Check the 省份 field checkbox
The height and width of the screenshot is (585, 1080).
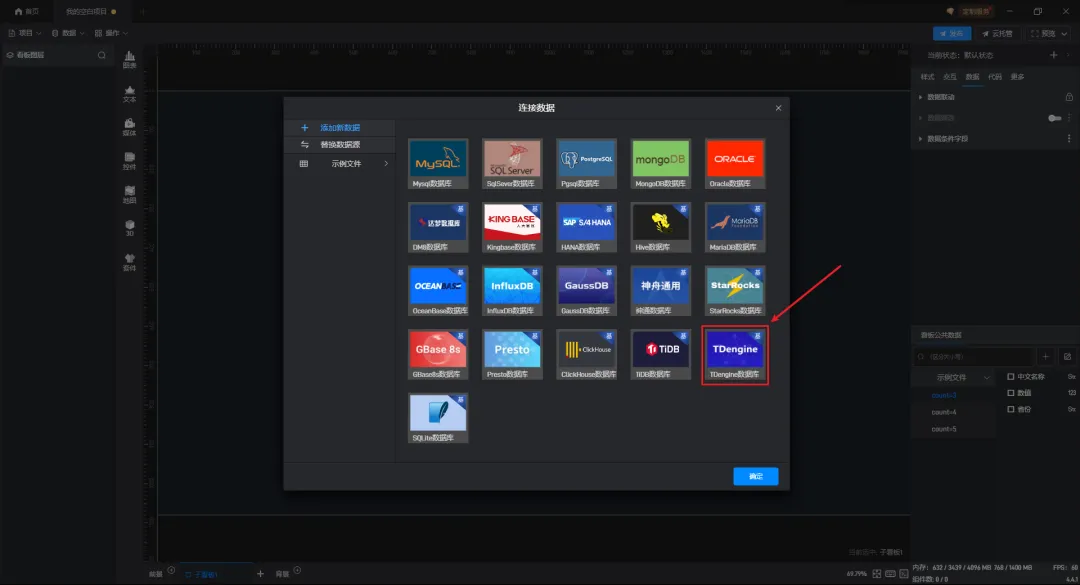click(x=1011, y=409)
